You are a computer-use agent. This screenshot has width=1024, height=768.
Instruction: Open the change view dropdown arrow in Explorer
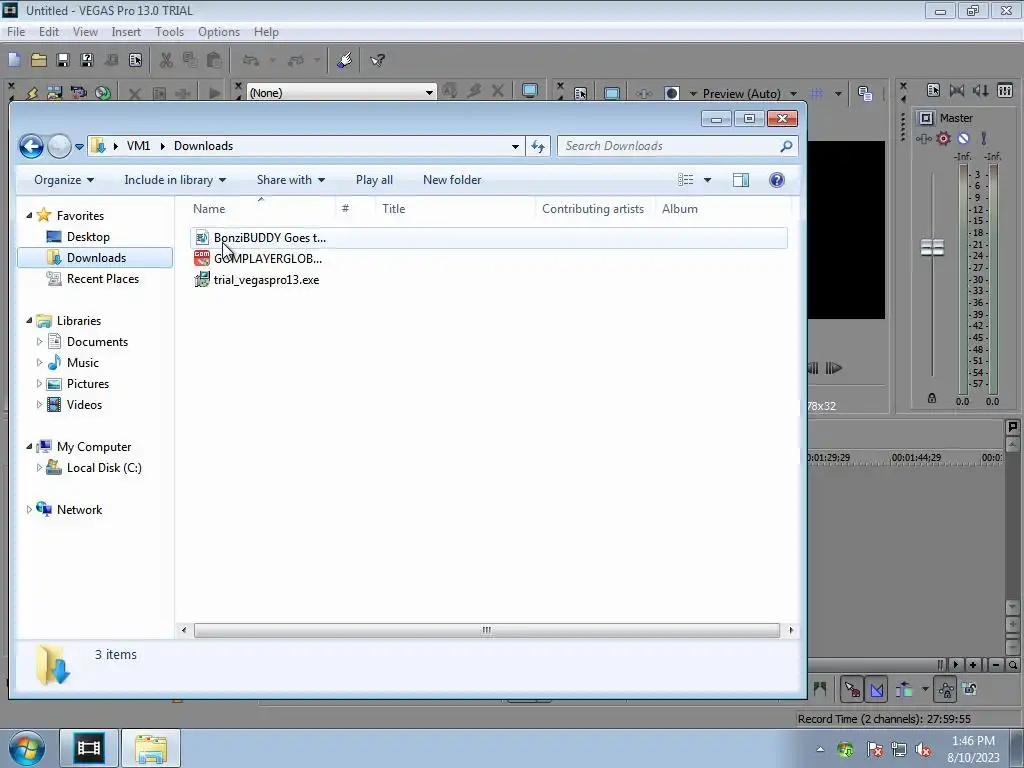pos(707,180)
